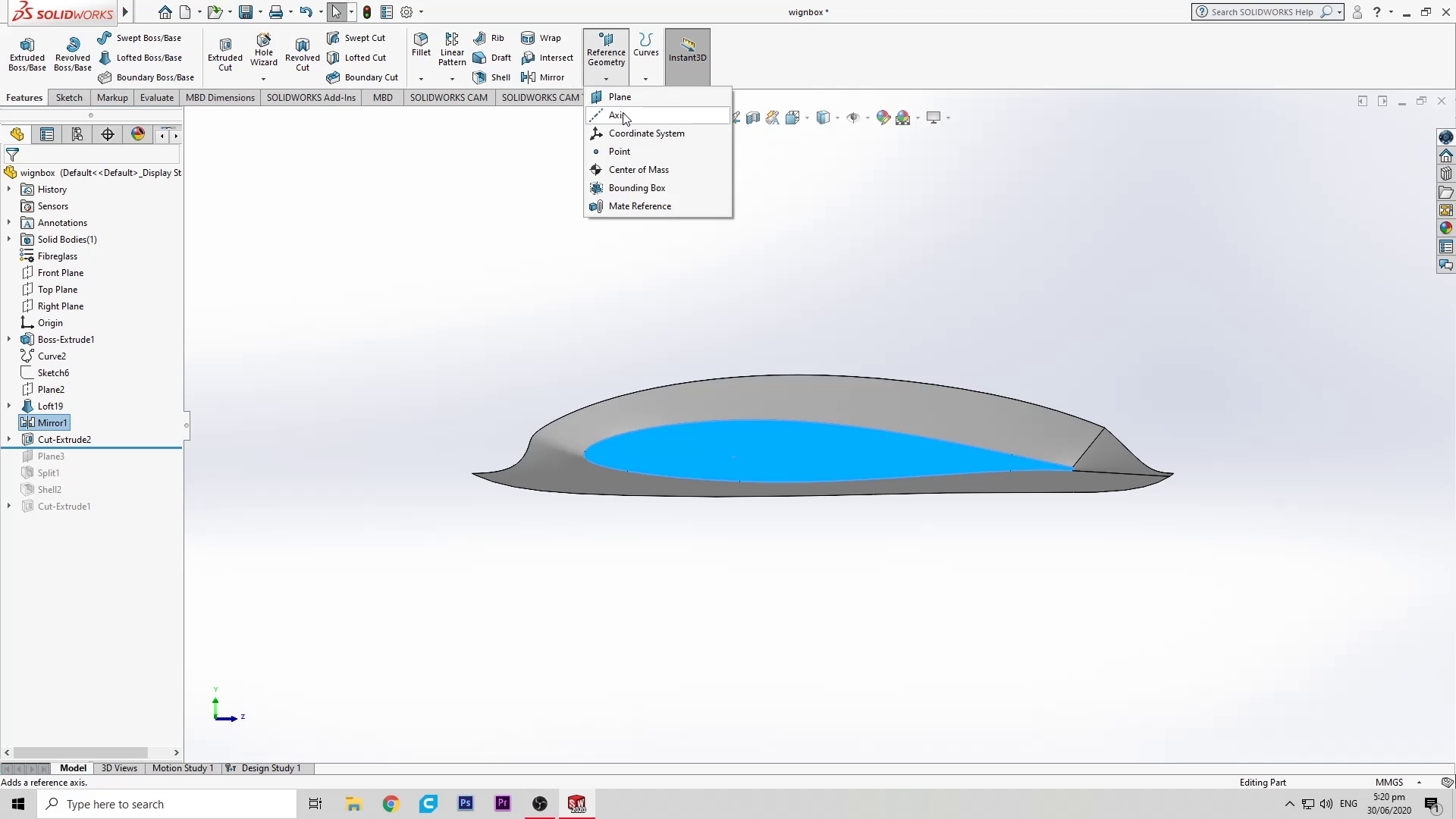Choose Center of Mass entry

pos(657,170)
